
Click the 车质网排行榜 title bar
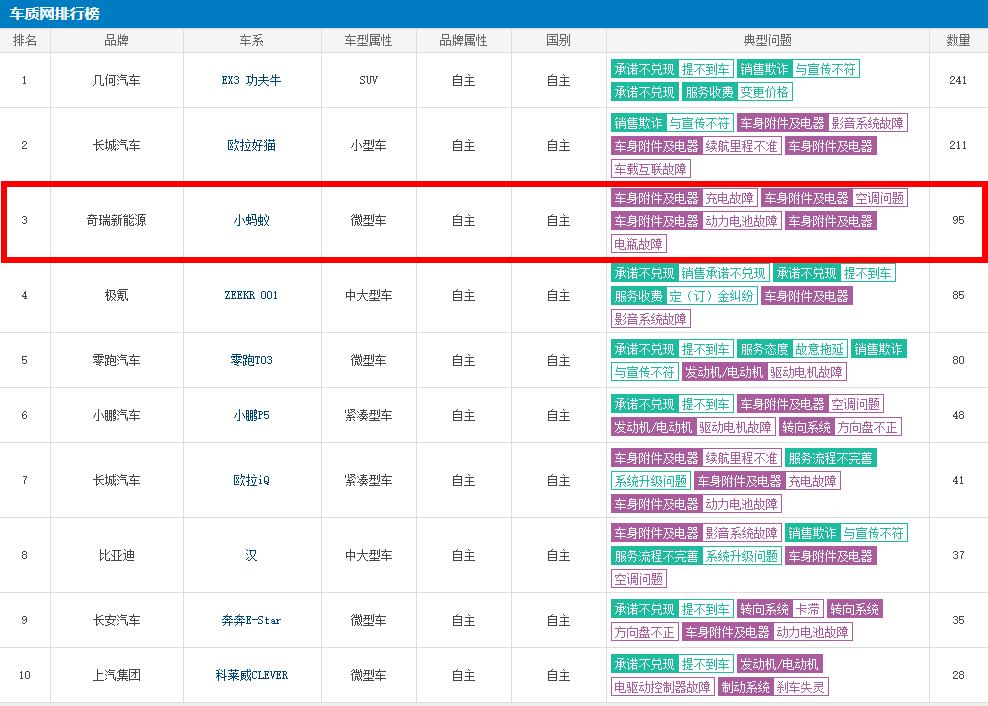click(55, 13)
